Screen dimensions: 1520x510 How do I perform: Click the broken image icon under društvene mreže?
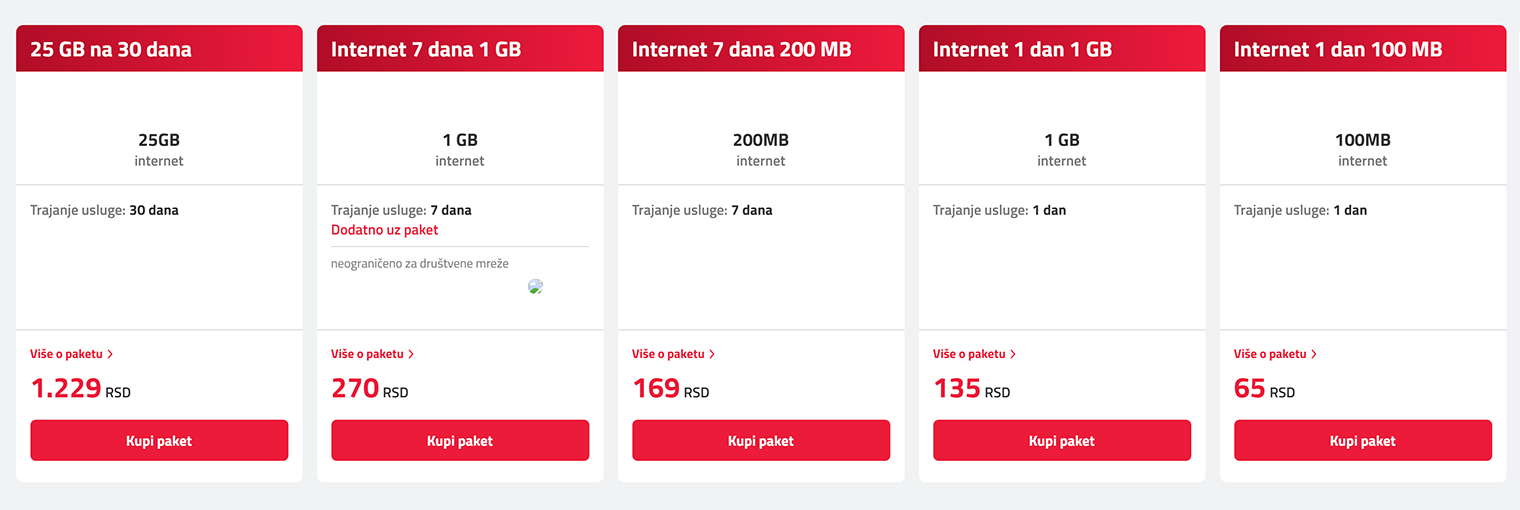tap(535, 287)
